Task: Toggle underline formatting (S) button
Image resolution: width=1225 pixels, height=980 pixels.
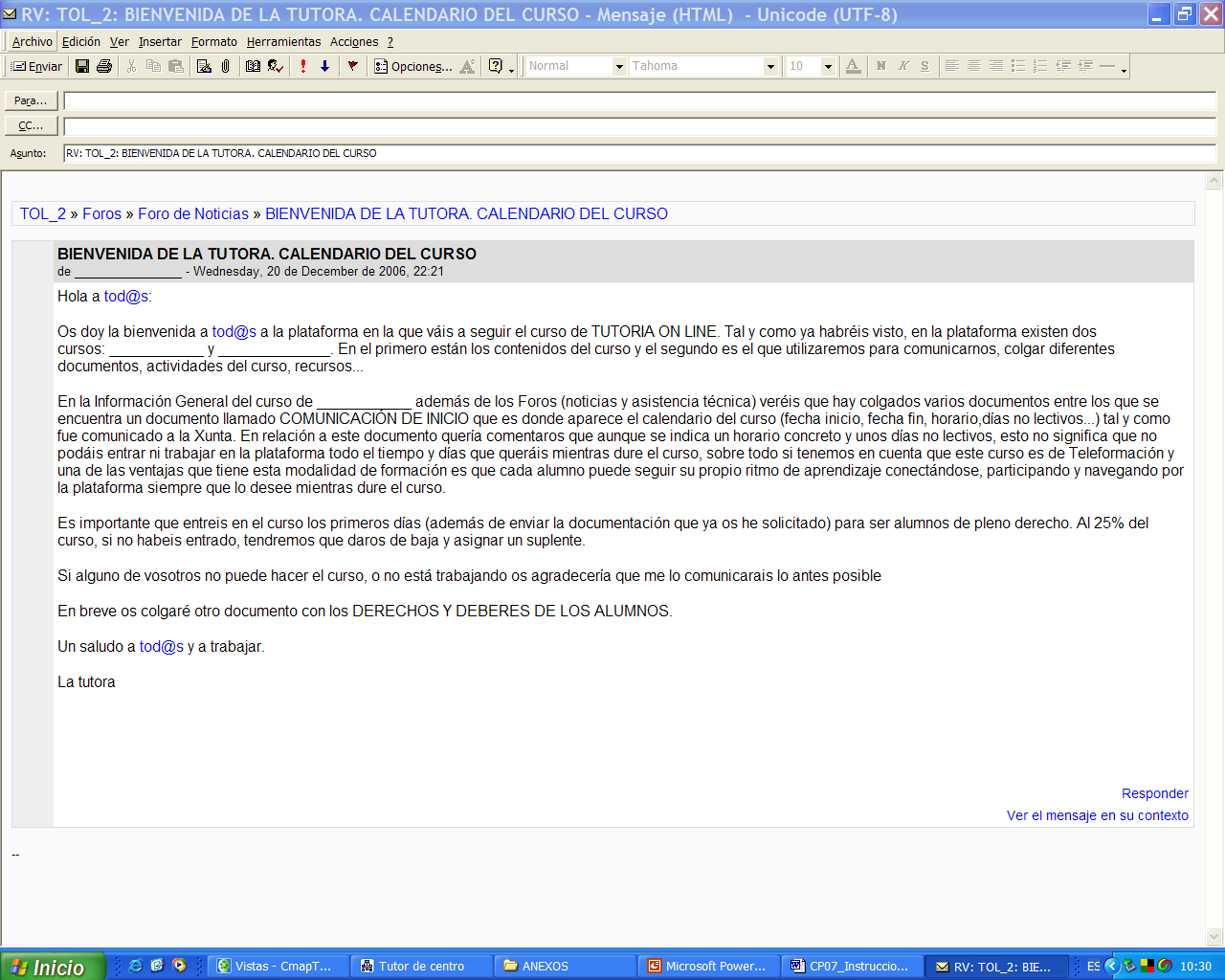Action: 924,66
